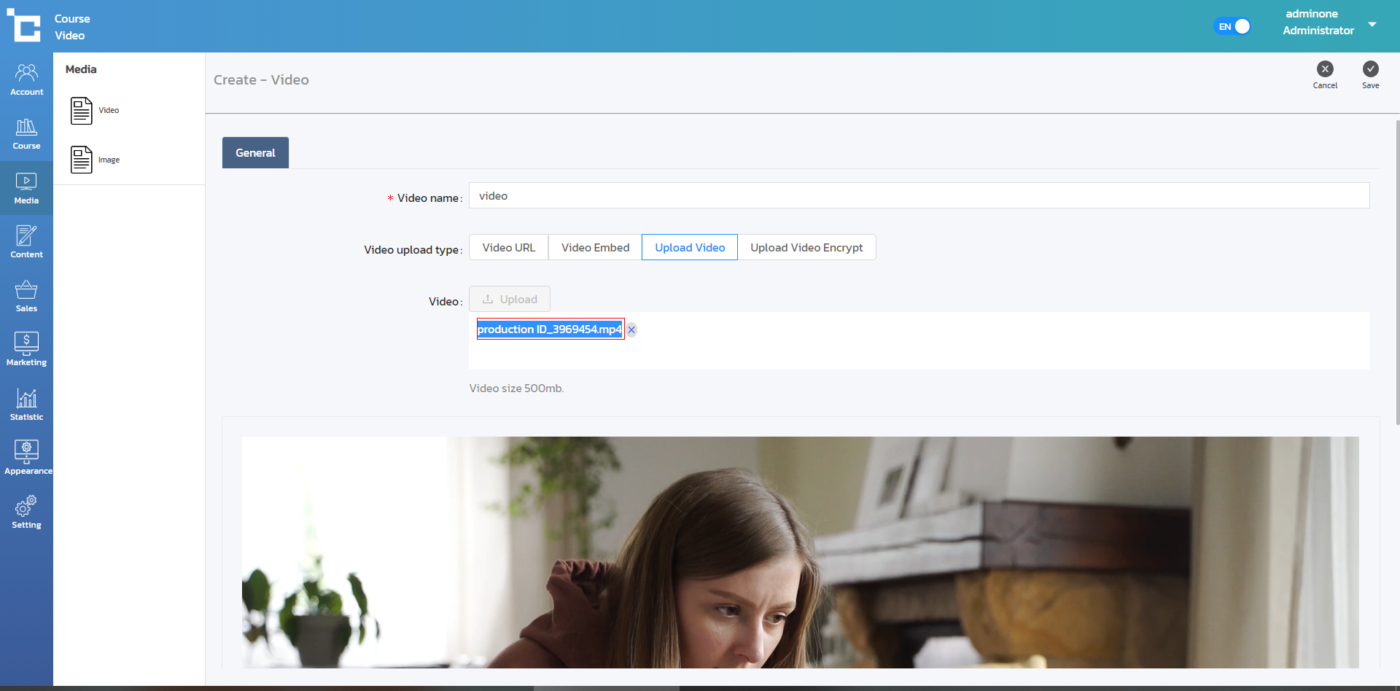Switch to the General tab

255,153
